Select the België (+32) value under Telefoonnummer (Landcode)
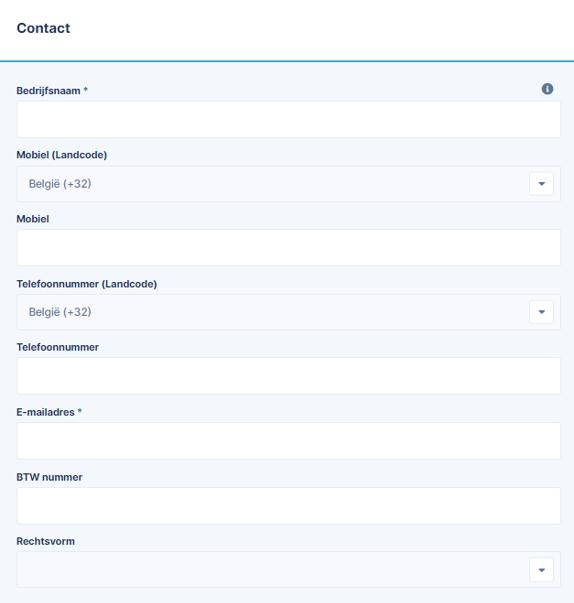Viewport: 574px width, 603px height. tap(60, 312)
